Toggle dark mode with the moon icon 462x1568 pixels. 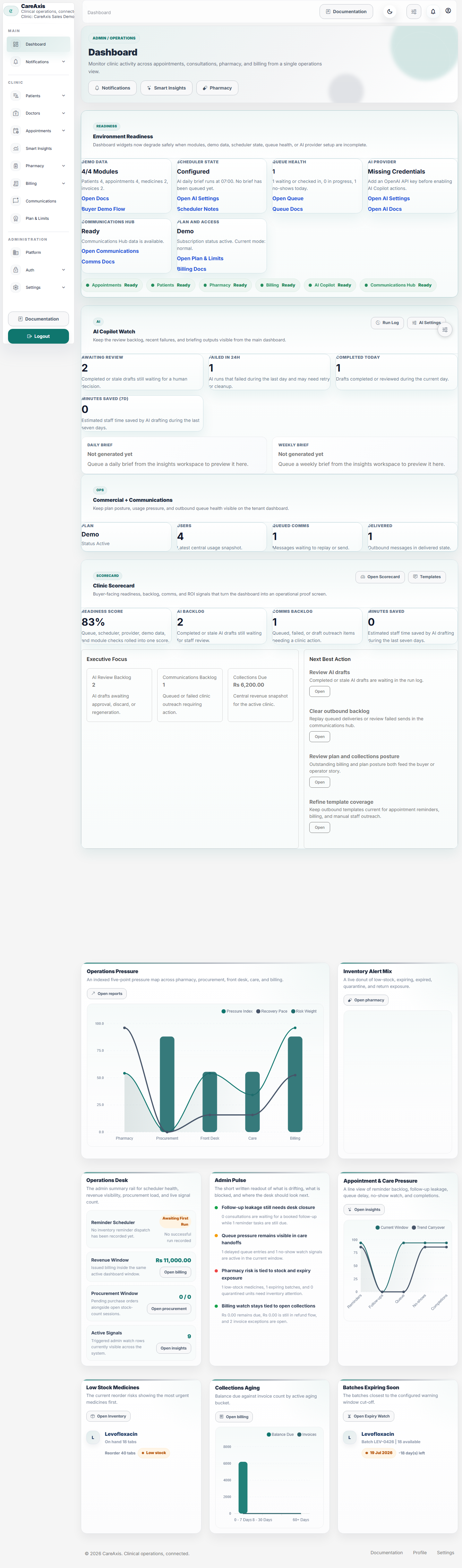click(x=390, y=12)
